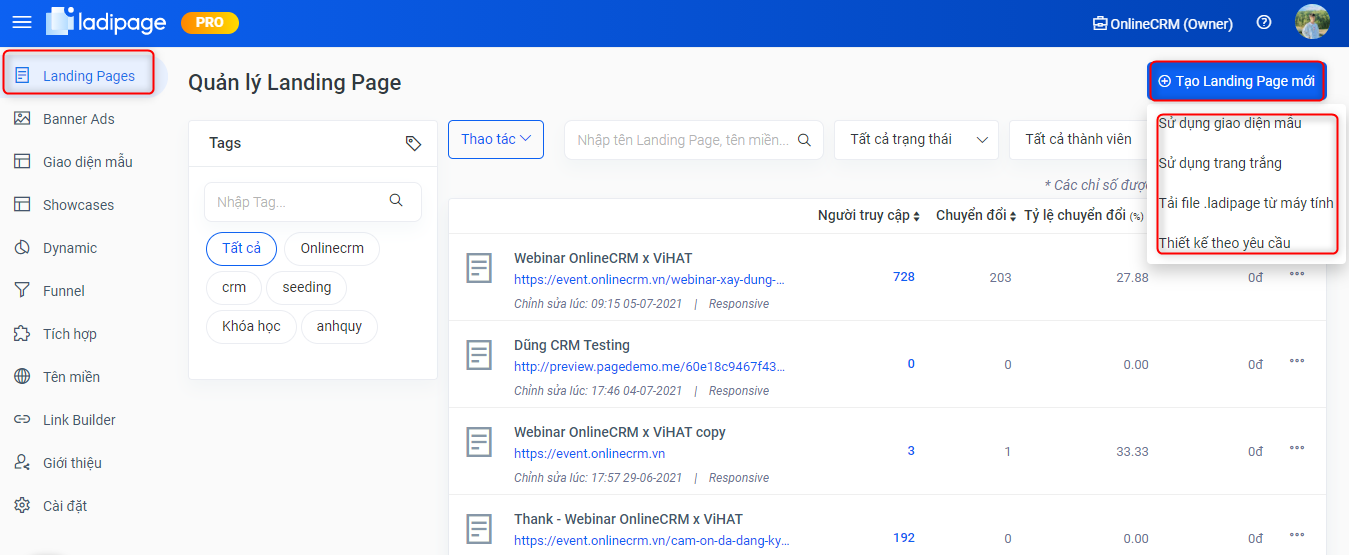This screenshot has height=555, width=1349.
Task: Open the https://event.onlinecrm.vn link
Action: click(x=589, y=454)
